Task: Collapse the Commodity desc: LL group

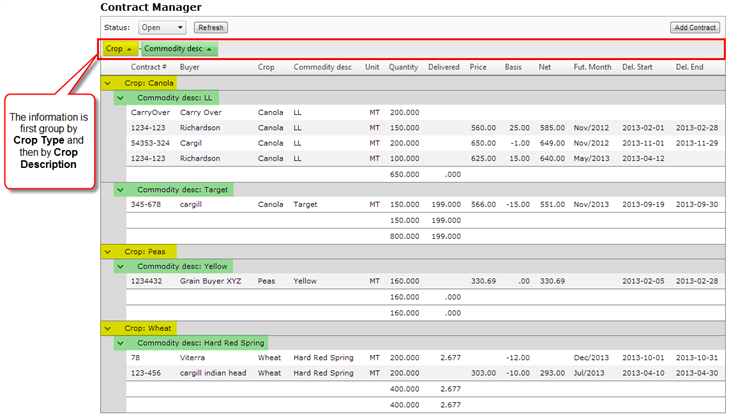Action: [120, 98]
